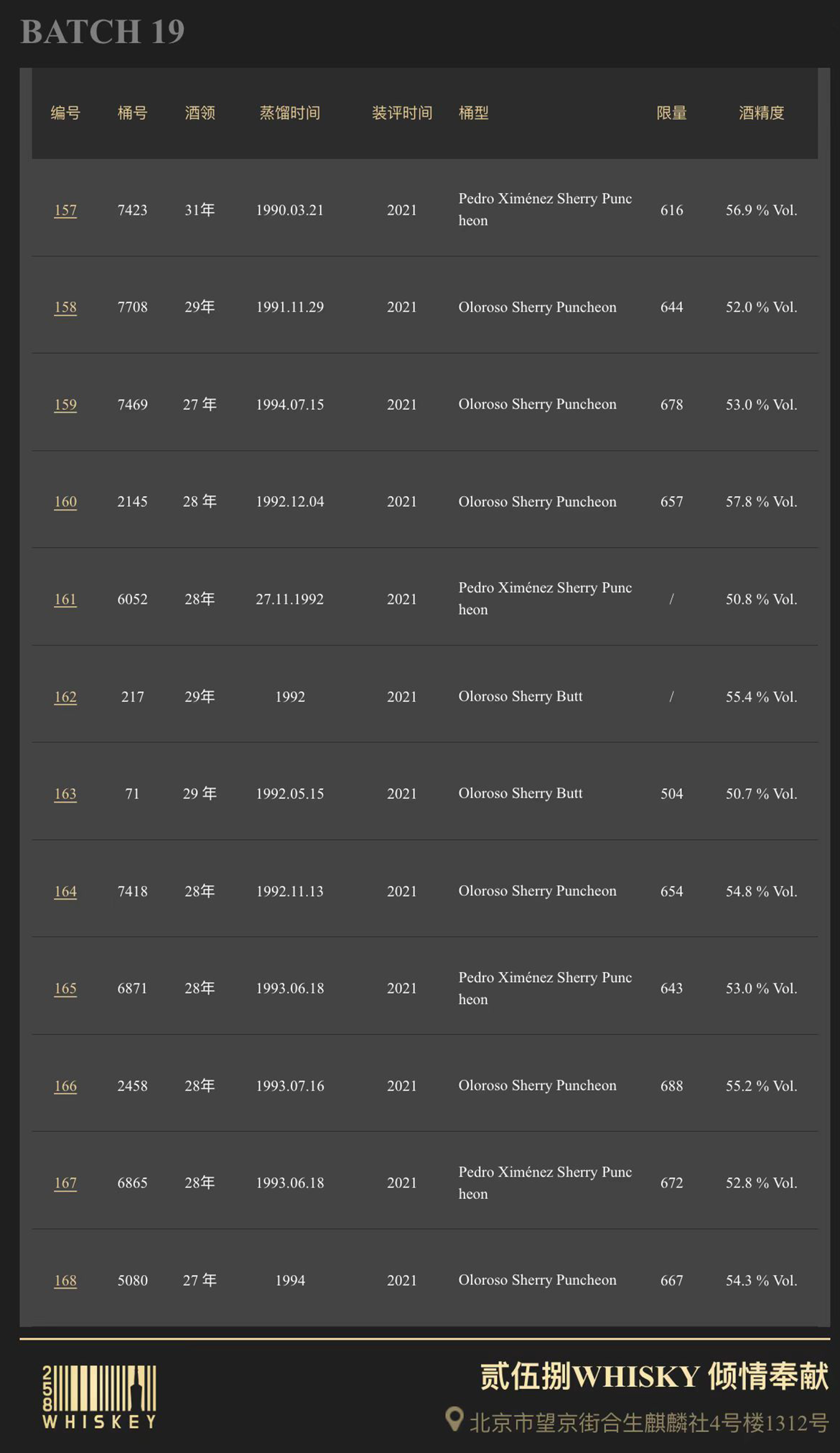Click the 酒精度 column header
Screen dimensions: 840x1453
(761, 113)
